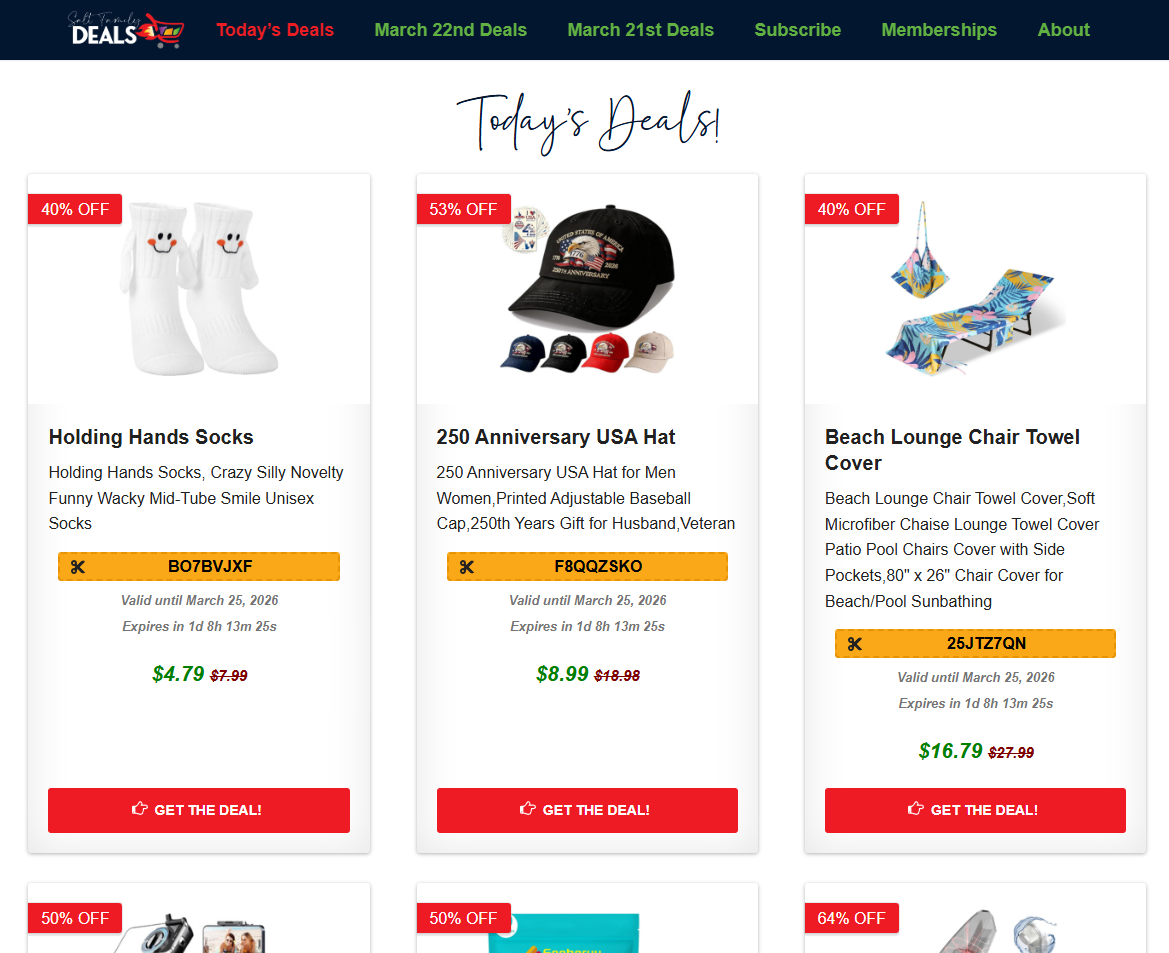Open the Today's Deals nav tab
Viewport: 1169px width, 953px height.
(x=275, y=30)
